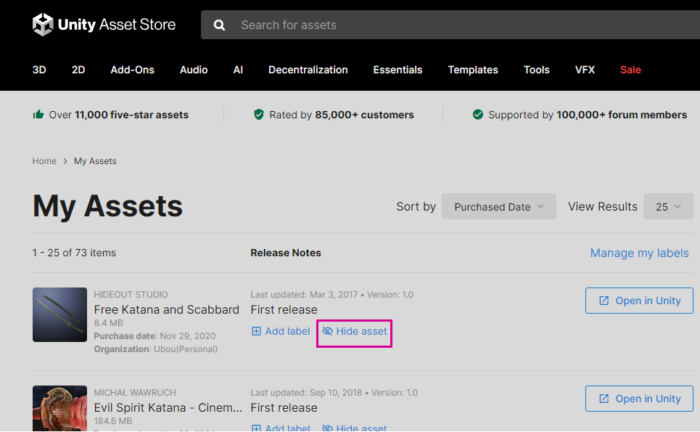
Task: Select the Templates category in navigation
Action: (x=473, y=70)
